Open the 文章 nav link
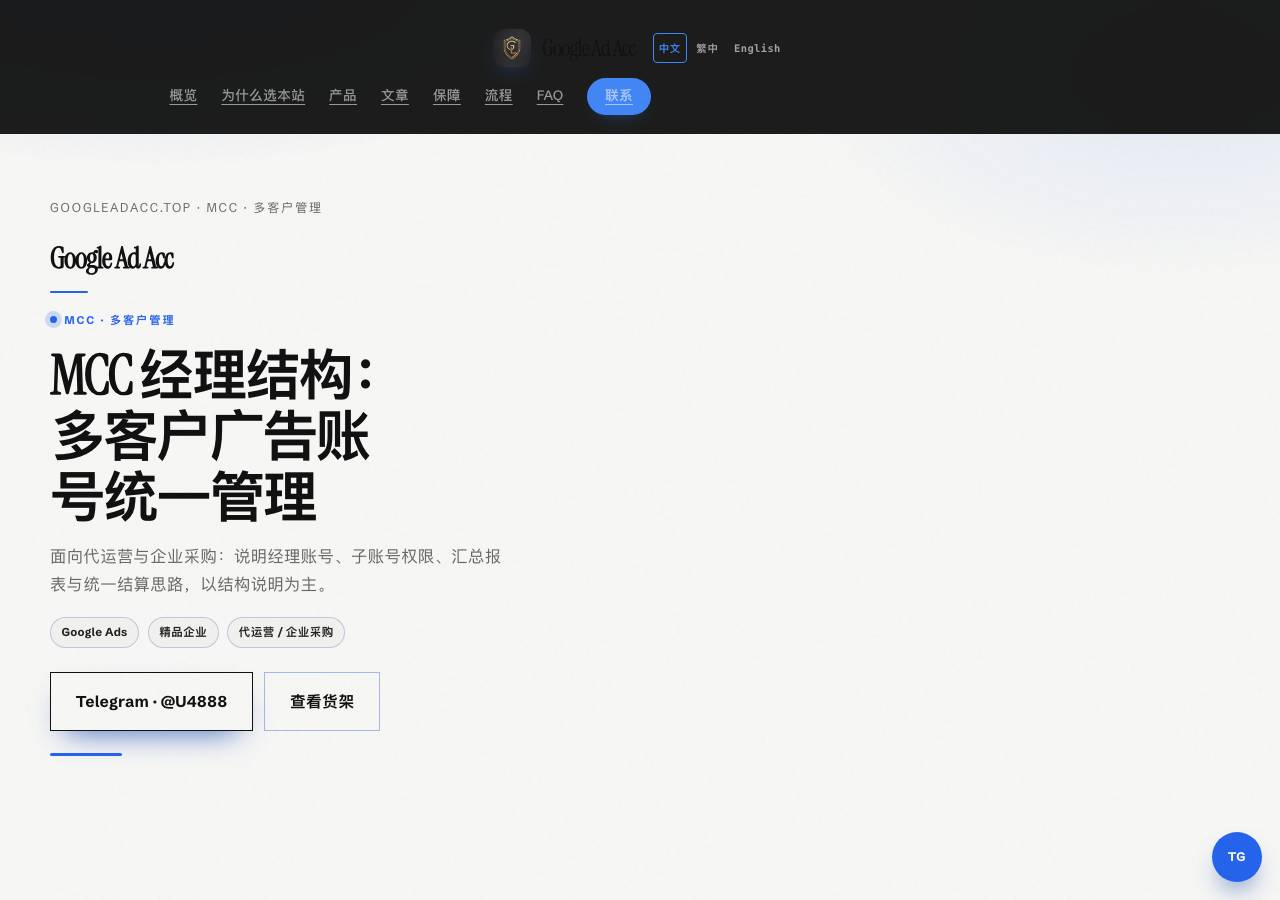 click(x=395, y=96)
